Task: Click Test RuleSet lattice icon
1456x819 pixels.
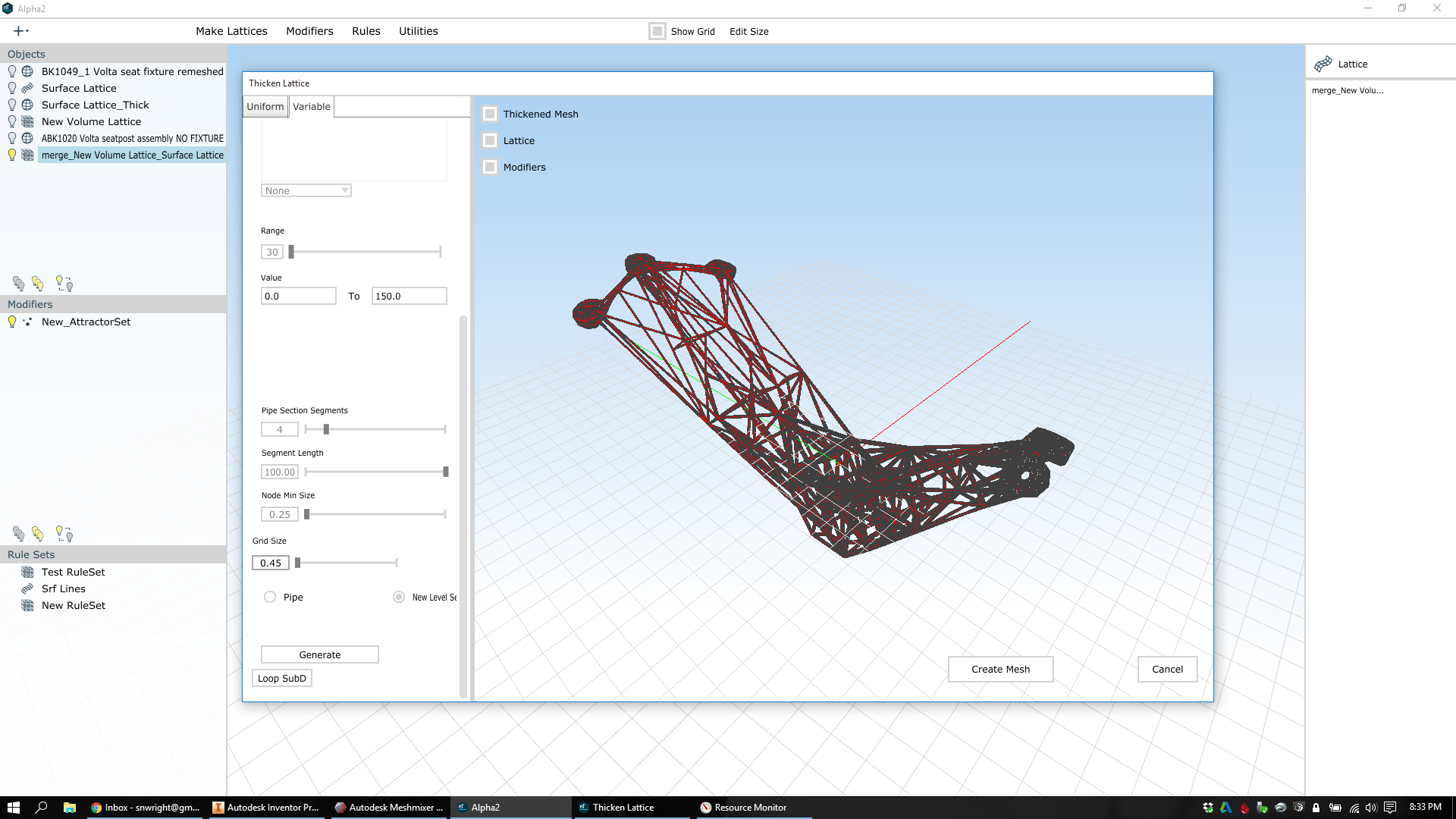Action: (x=27, y=572)
